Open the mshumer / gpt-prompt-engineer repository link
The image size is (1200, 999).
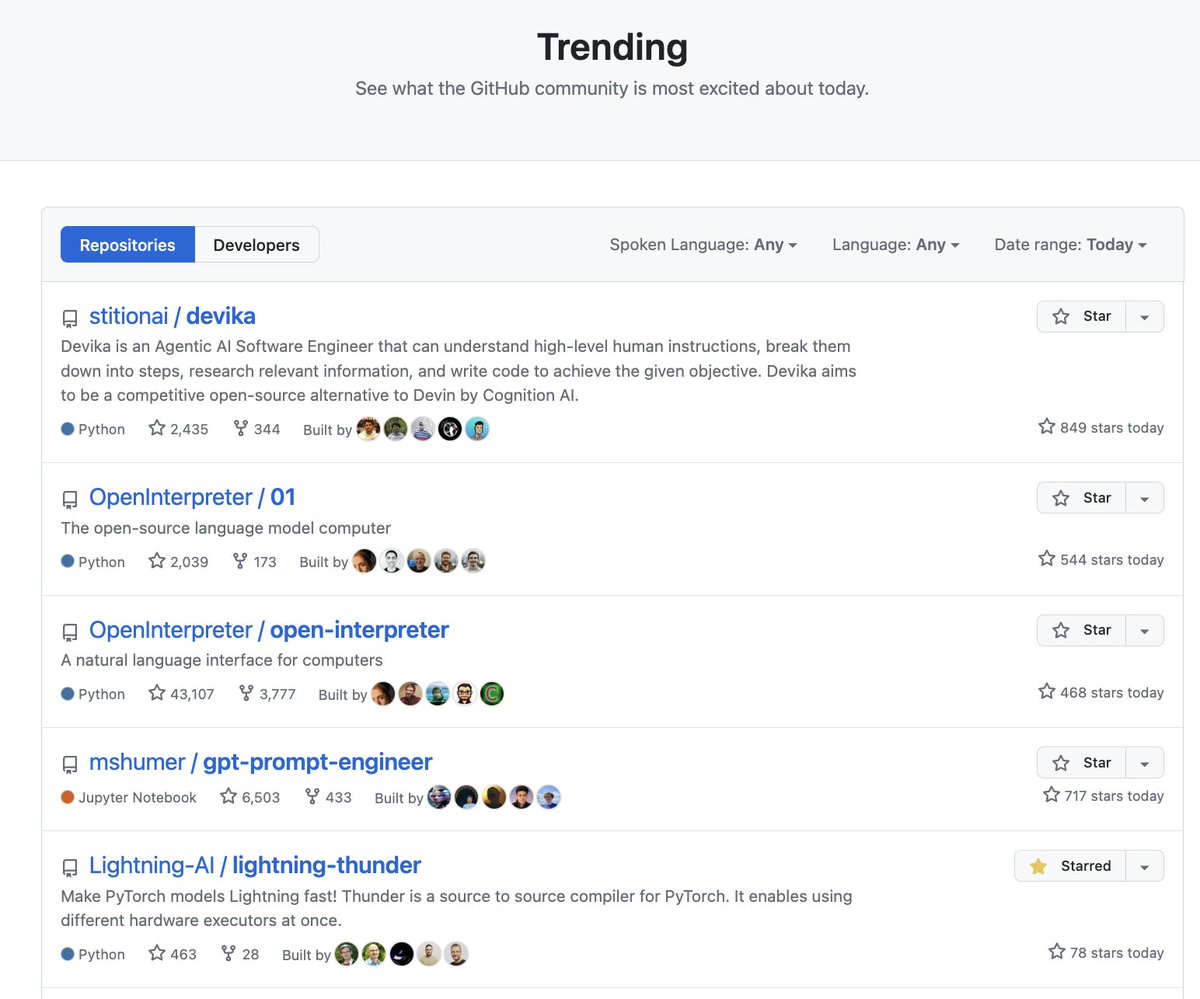click(260, 762)
